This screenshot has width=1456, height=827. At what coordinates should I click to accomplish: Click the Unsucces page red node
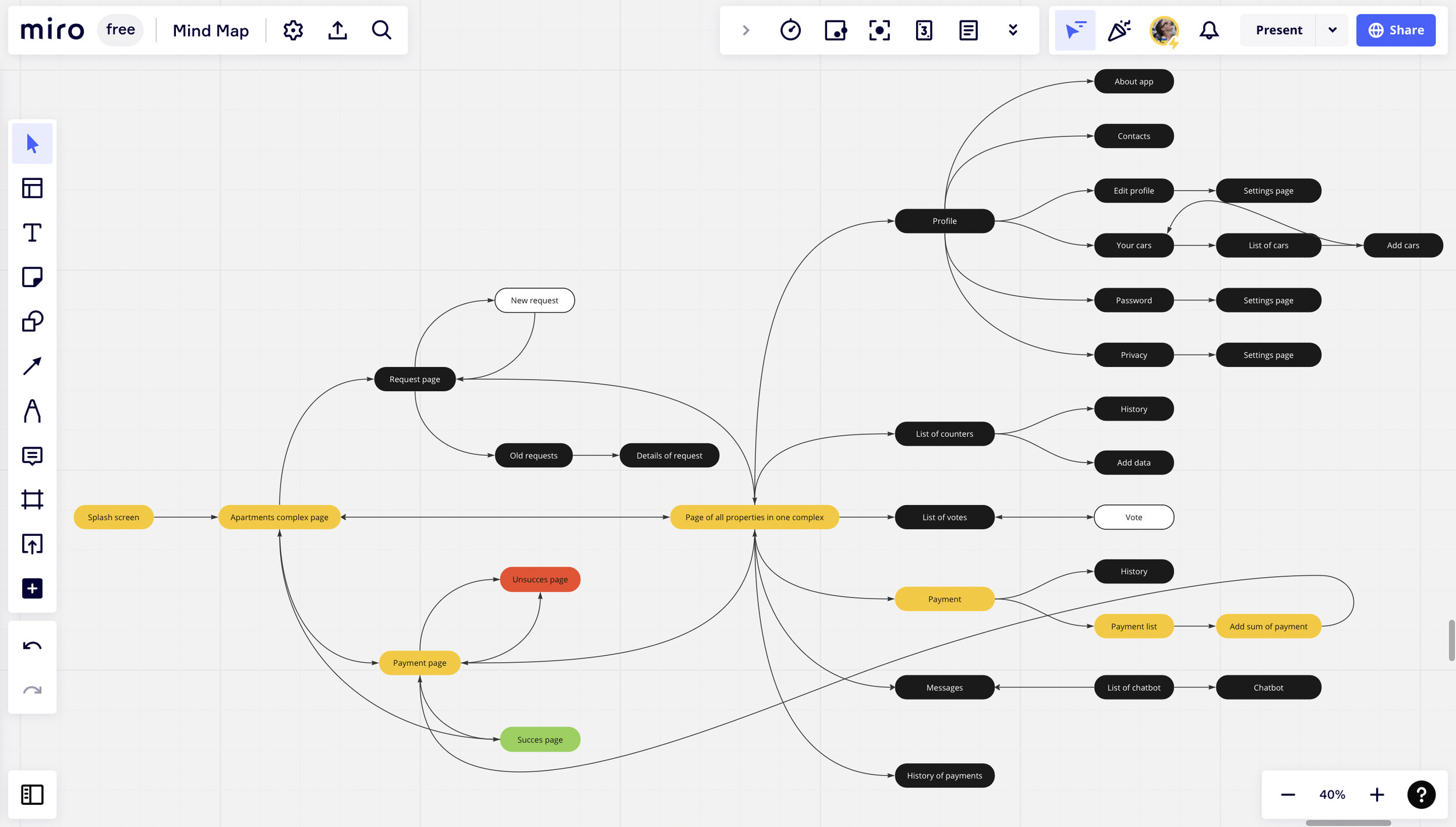(540, 579)
